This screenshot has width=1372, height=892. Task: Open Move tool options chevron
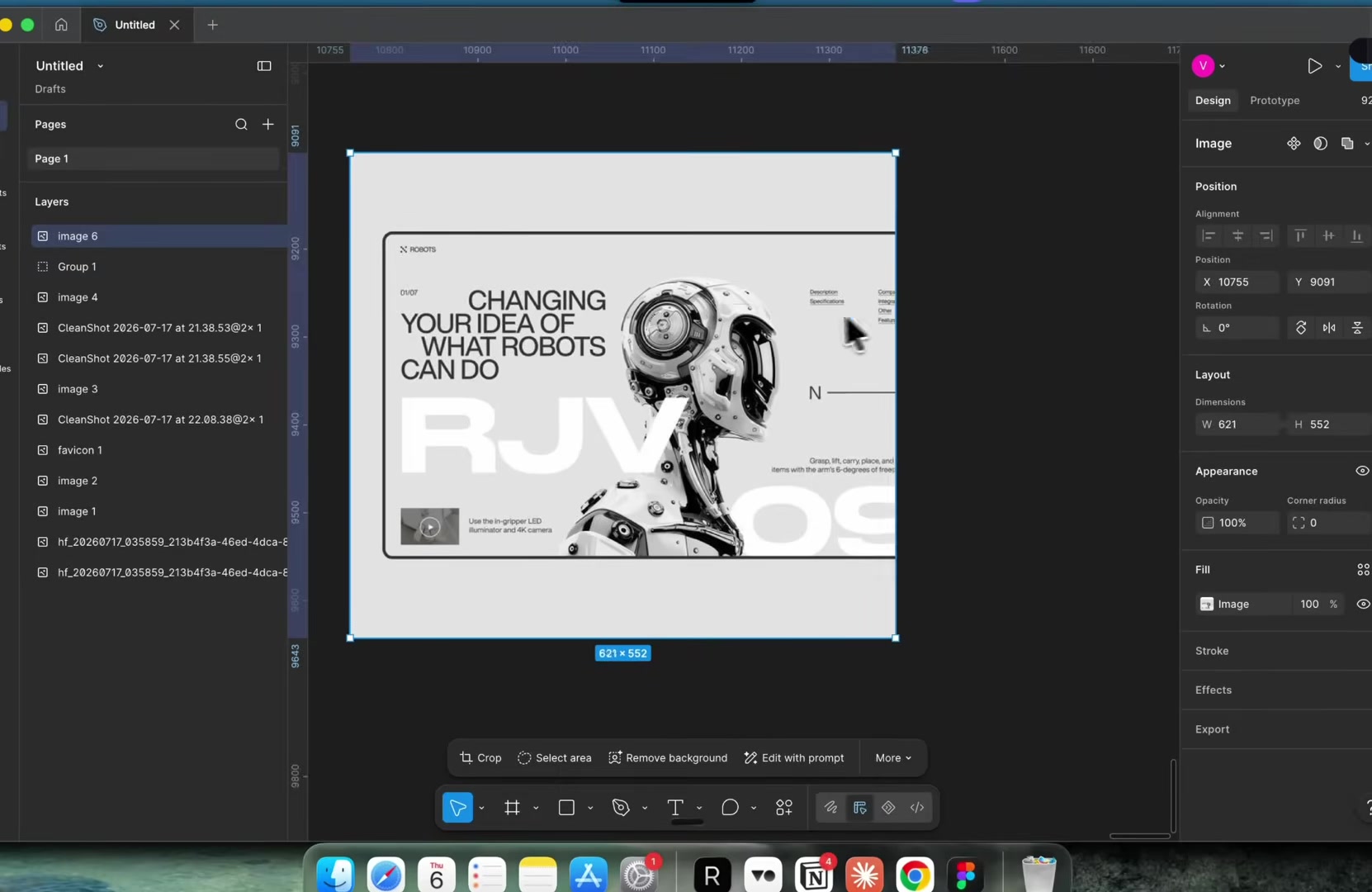click(x=481, y=809)
